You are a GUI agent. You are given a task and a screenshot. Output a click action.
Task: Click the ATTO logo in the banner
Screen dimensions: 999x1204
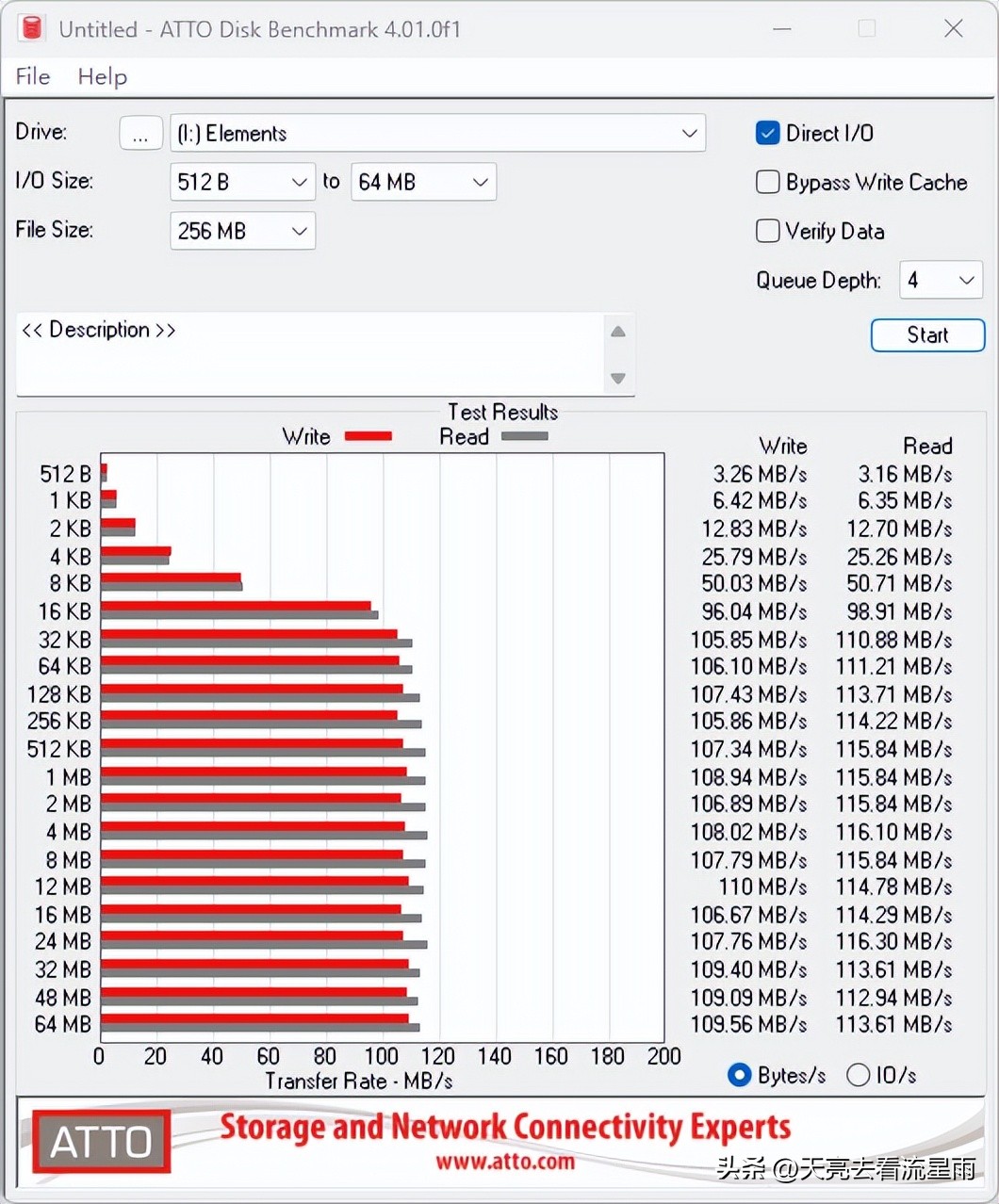102,1142
